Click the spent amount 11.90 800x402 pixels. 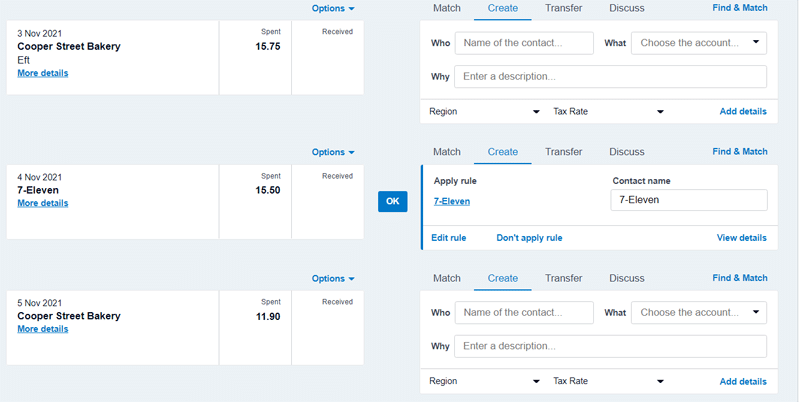pos(268,317)
